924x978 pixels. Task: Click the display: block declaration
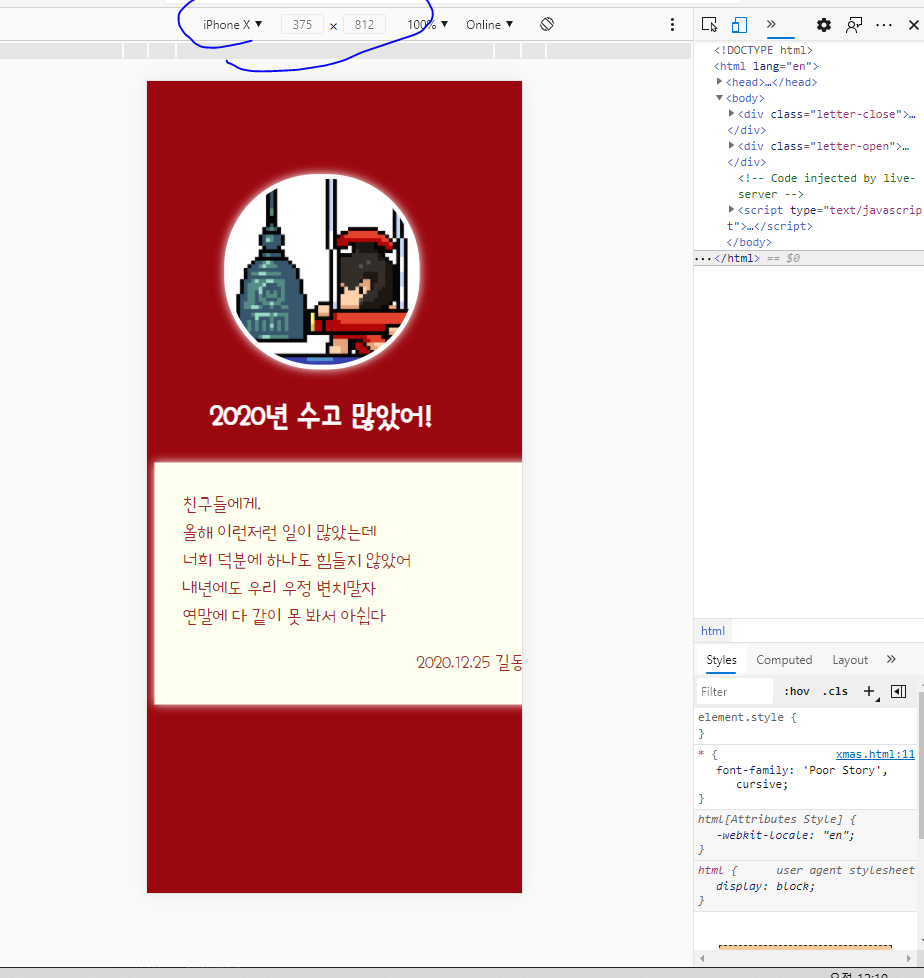pyautogui.click(x=766, y=886)
